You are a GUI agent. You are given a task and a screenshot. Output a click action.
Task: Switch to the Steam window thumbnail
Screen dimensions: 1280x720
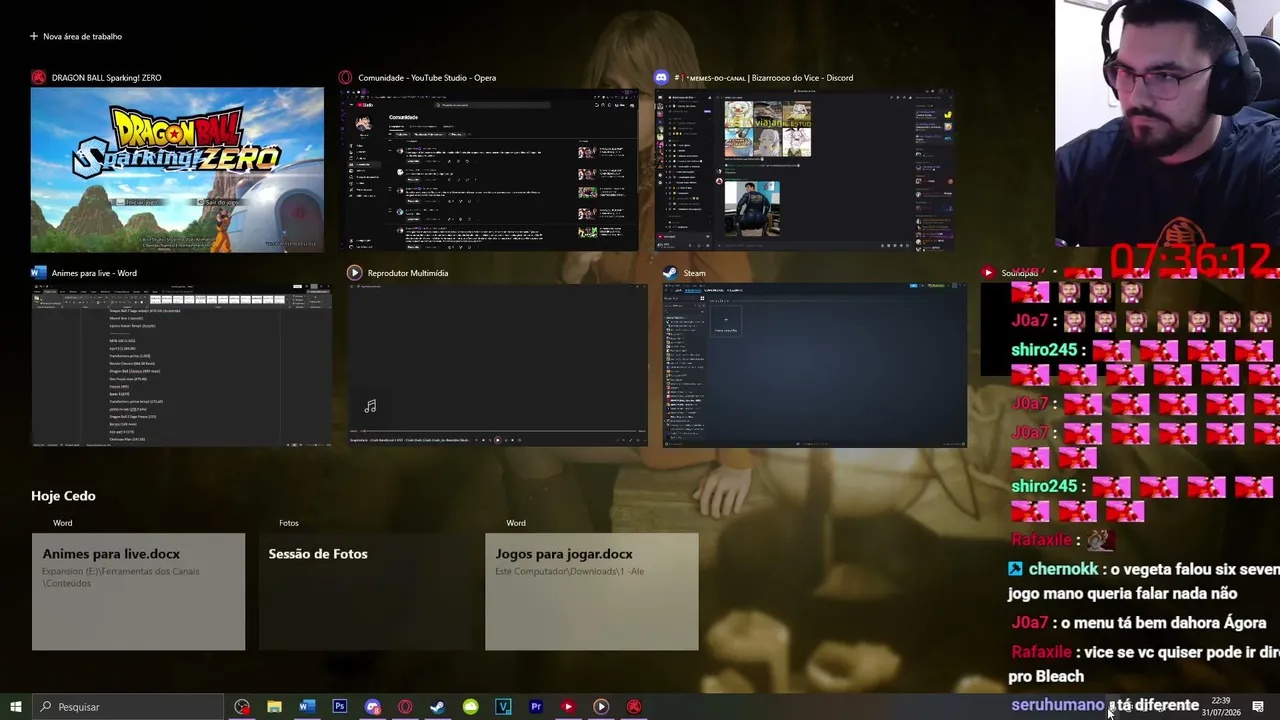point(814,364)
